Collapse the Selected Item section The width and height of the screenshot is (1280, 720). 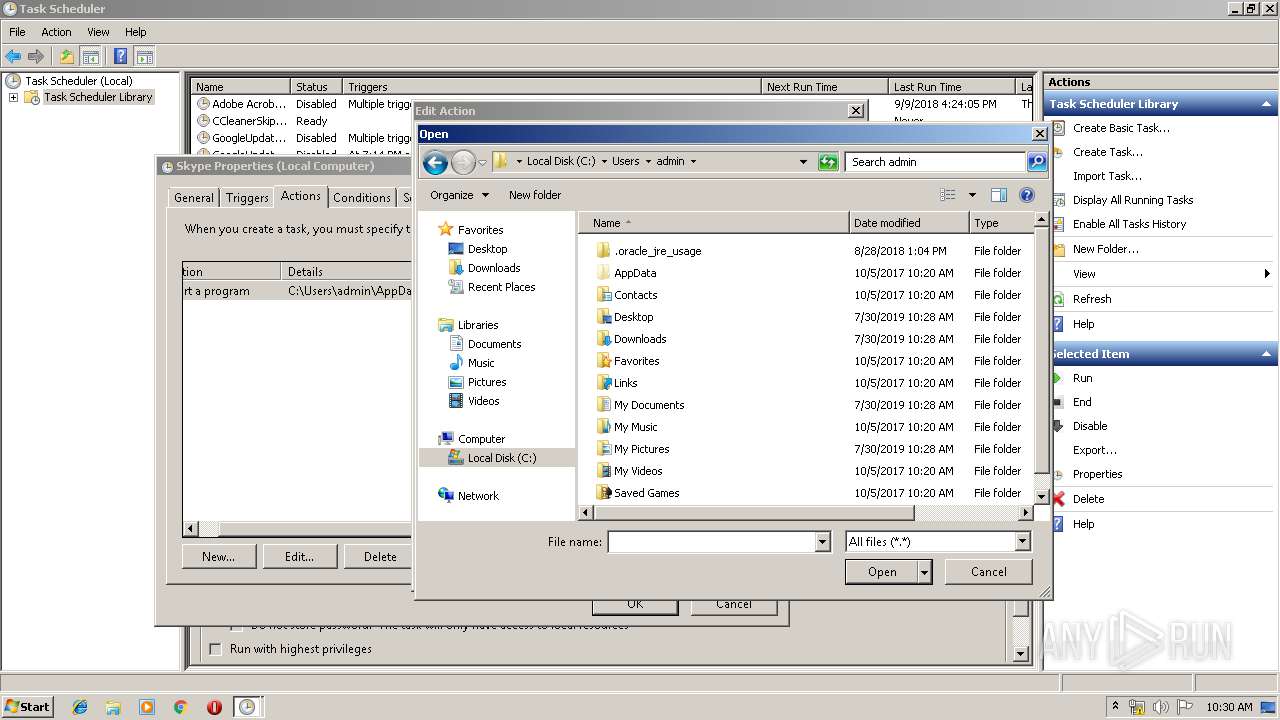[x=1267, y=354]
